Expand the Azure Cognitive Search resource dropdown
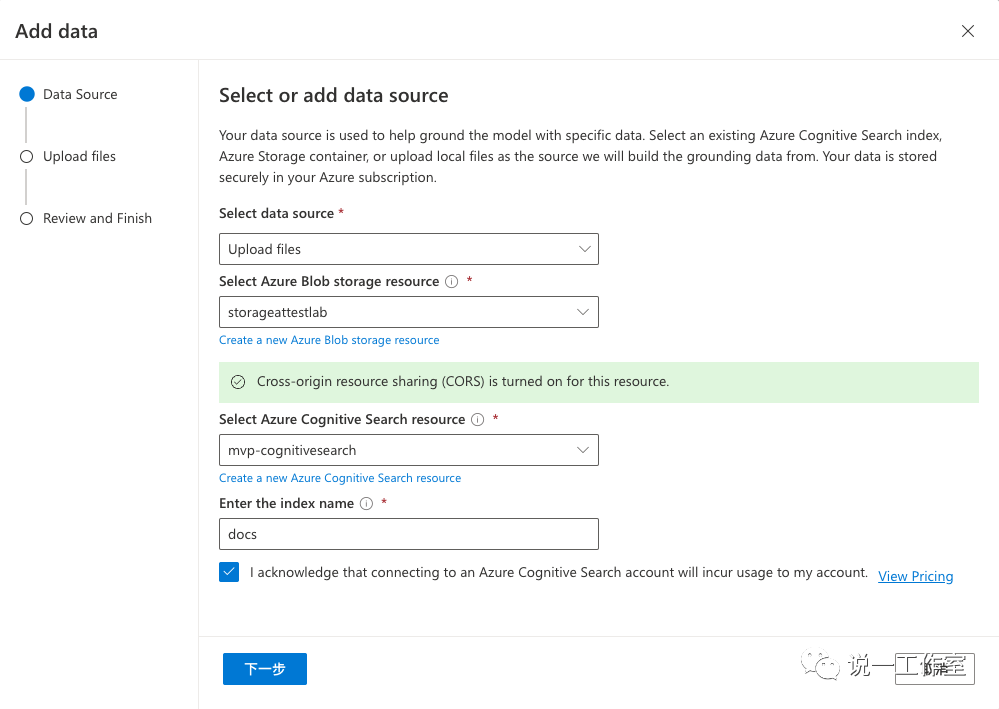999x709 pixels. click(x=408, y=450)
